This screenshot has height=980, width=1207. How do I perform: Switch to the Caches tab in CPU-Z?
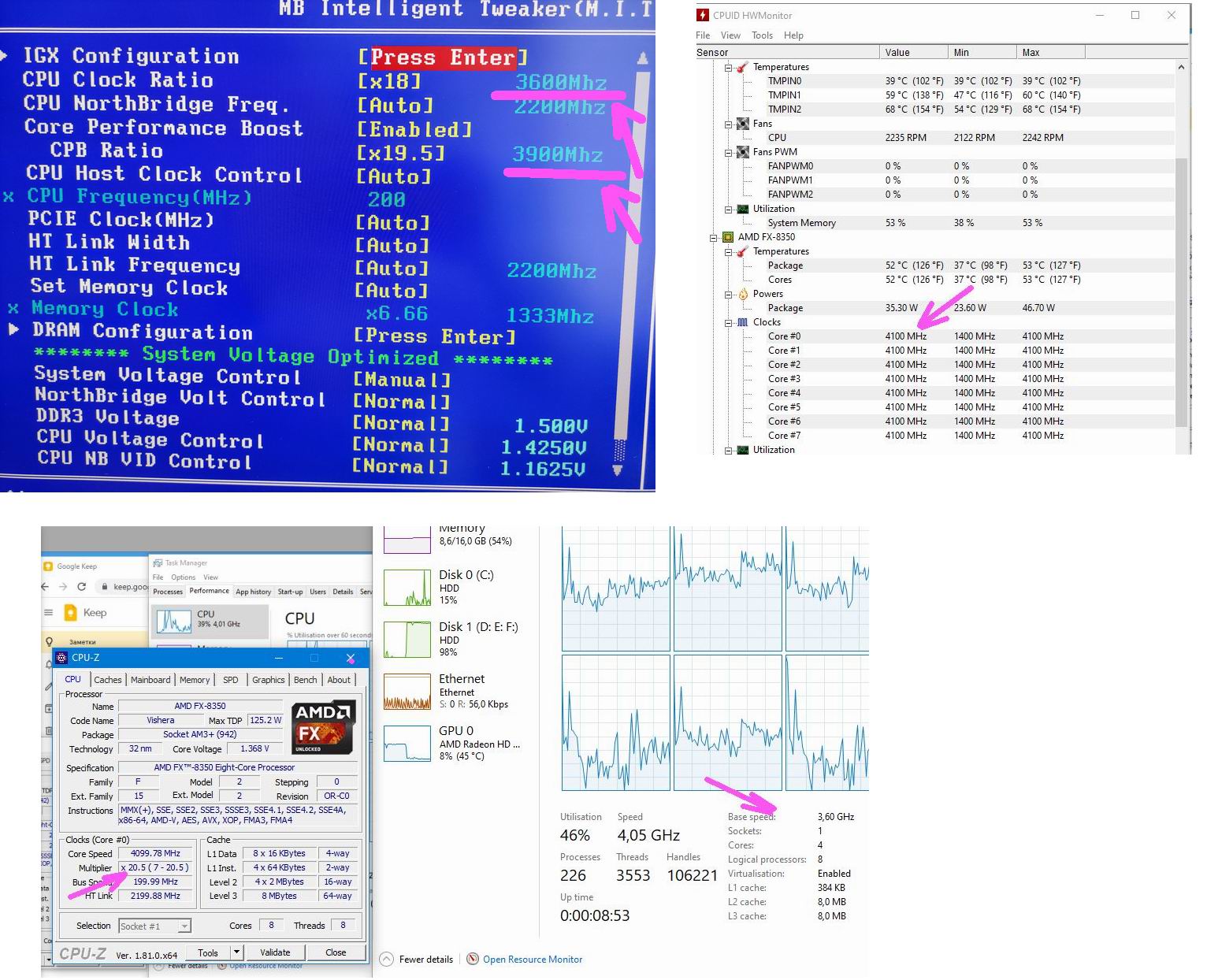point(108,680)
